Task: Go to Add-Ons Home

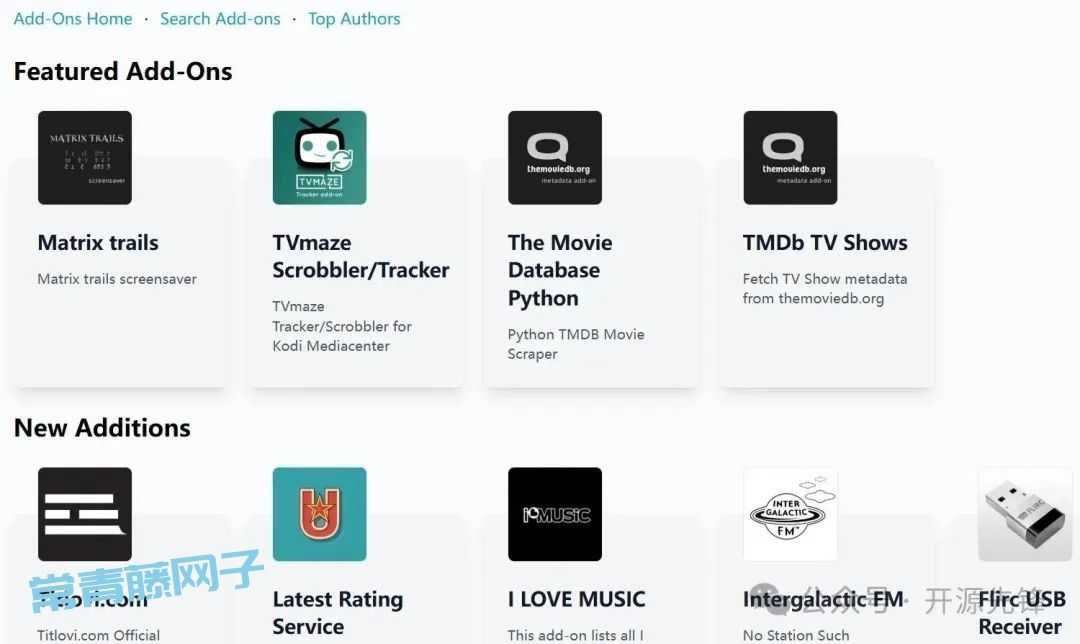Action: [73, 19]
